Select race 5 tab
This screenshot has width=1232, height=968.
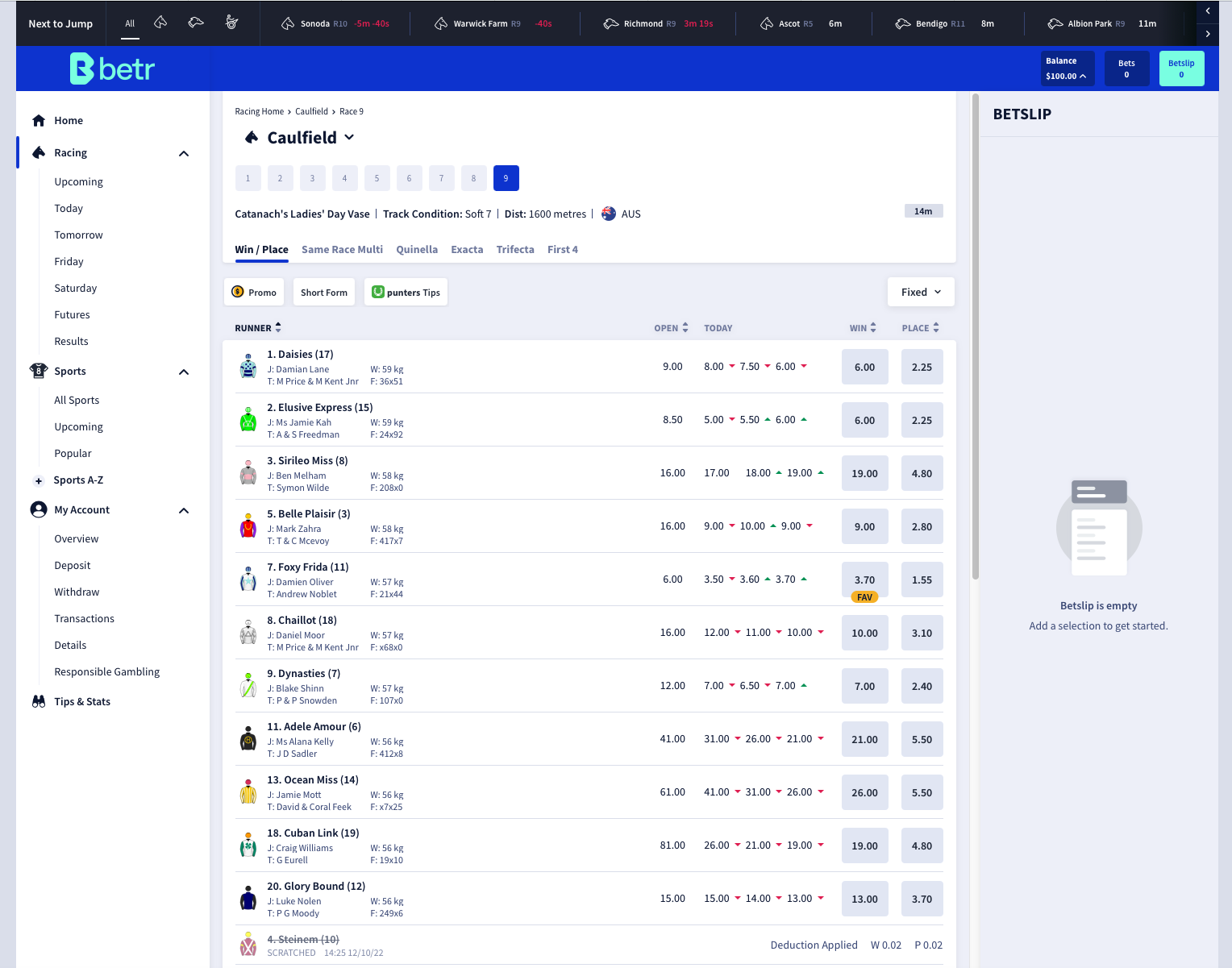(377, 178)
